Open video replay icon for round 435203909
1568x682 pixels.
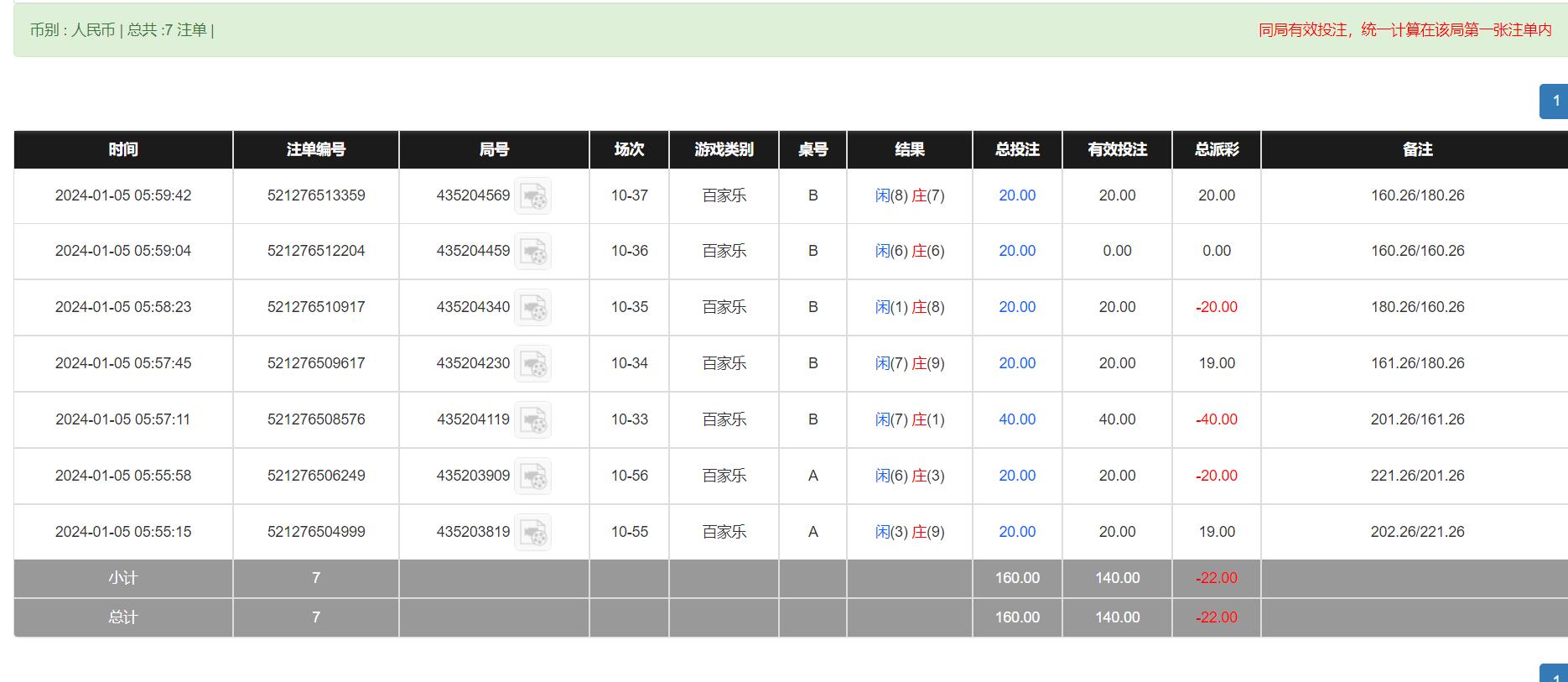(532, 476)
